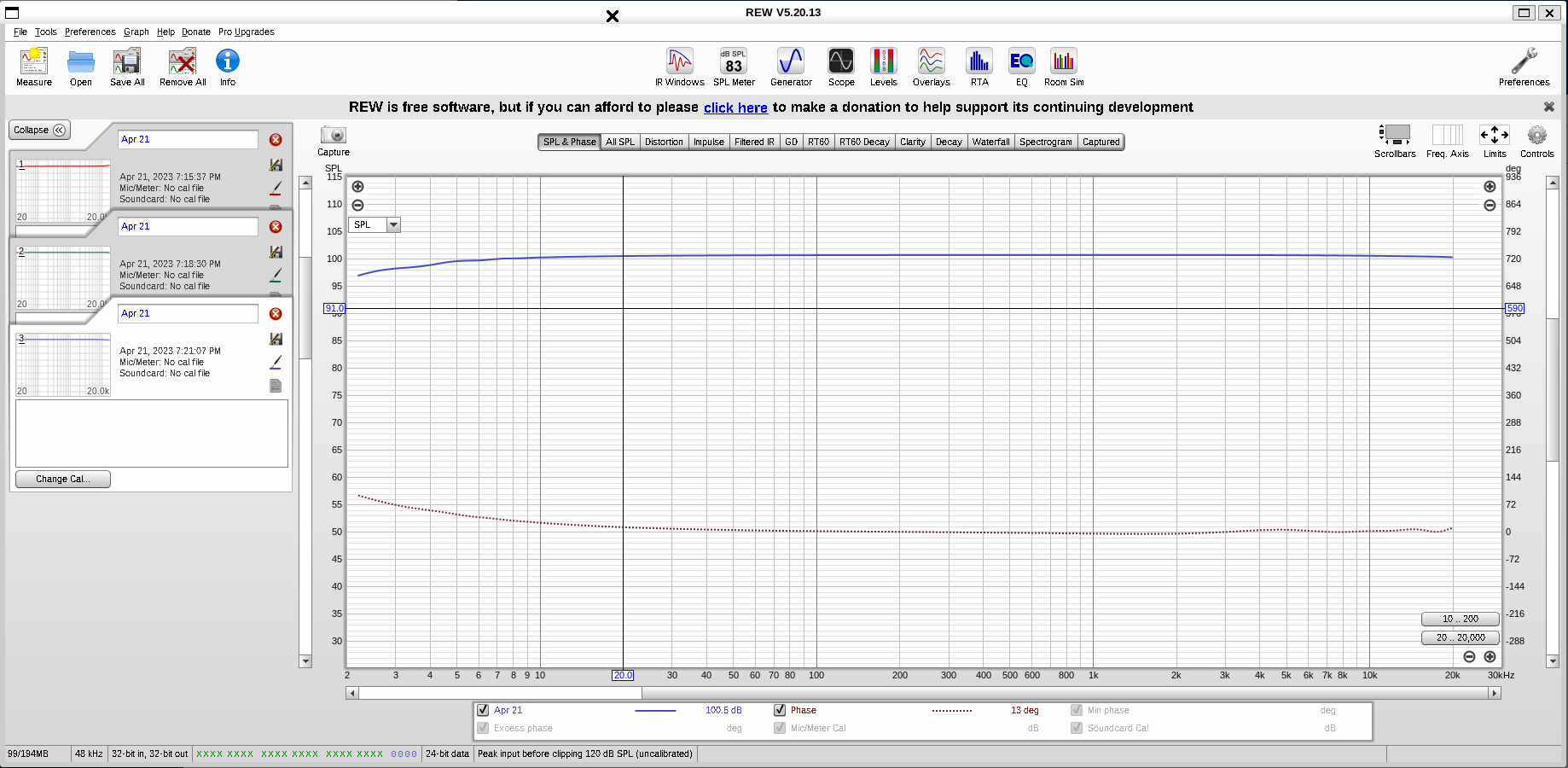This screenshot has width=1568, height=768.
Task: Remove all measurements
Action: pyautogui.click(x=183, y=67)
